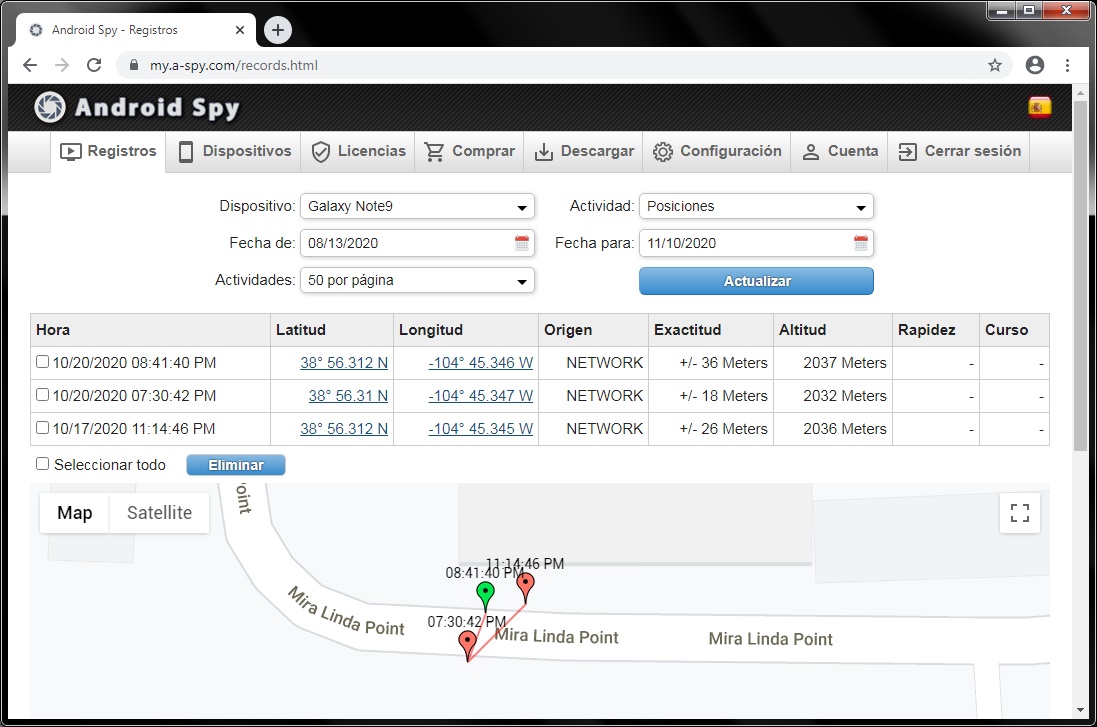Close the Android Spy - Registros tab

240,30
